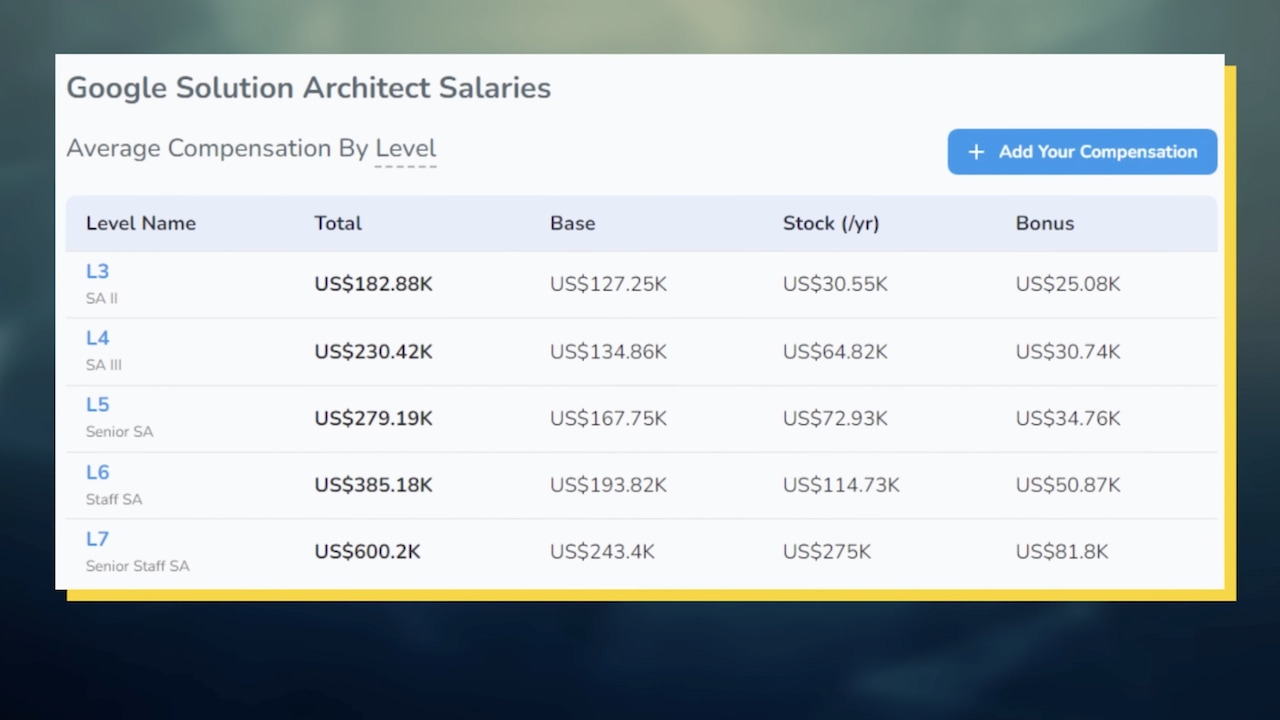The image size is (1280, 720).
Task: Click the plus icon on the compensation button
Action: point(976,152)
